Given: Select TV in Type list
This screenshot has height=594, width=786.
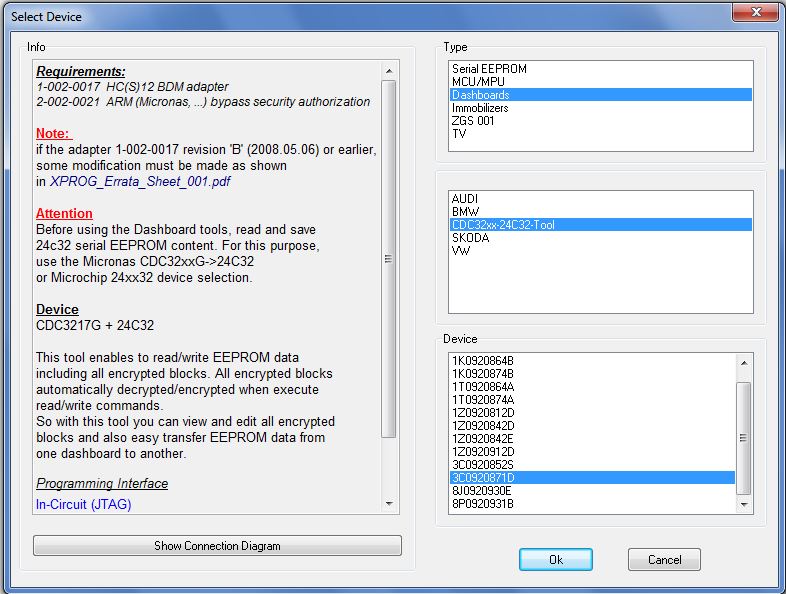Looking at the screenshot, I should pos(601,134).
